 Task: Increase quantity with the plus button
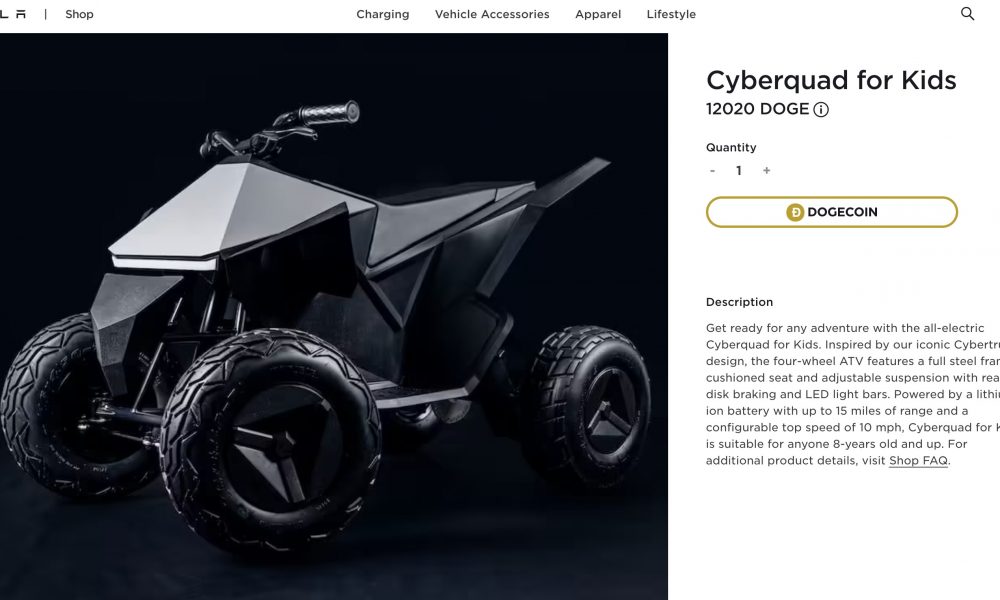(x=767, y=170)
